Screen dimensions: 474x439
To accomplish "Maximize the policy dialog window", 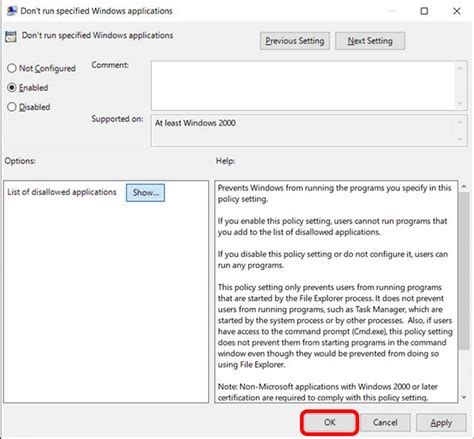I will (424, 11).
